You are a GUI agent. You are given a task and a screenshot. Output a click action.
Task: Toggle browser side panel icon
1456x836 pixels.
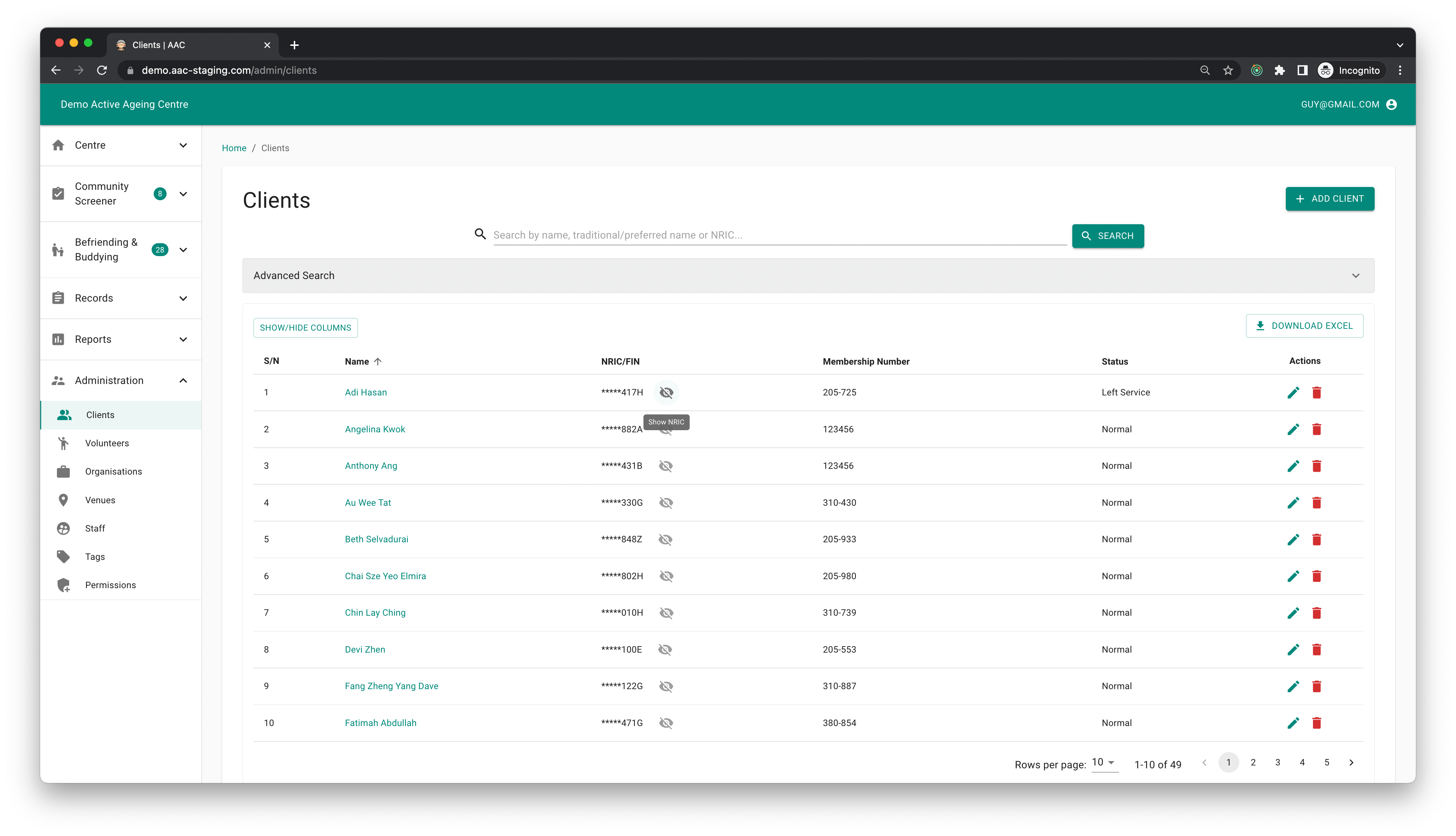(x=1302, y=70)
